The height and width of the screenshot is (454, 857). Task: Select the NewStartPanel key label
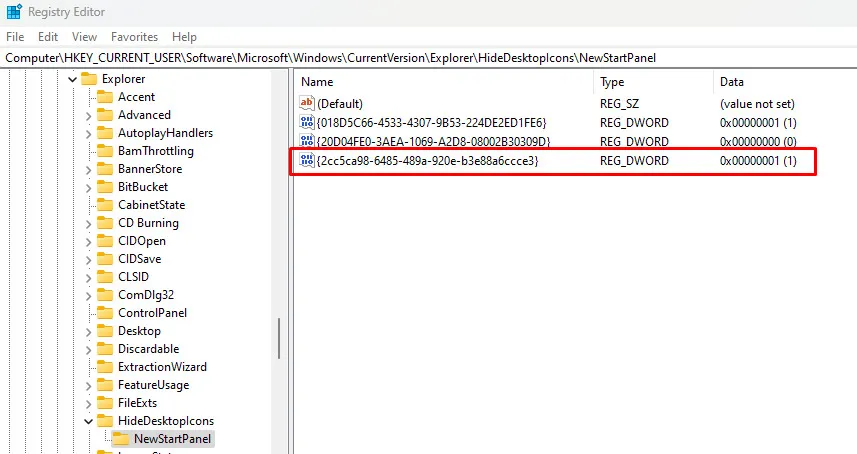coord(172,439)
